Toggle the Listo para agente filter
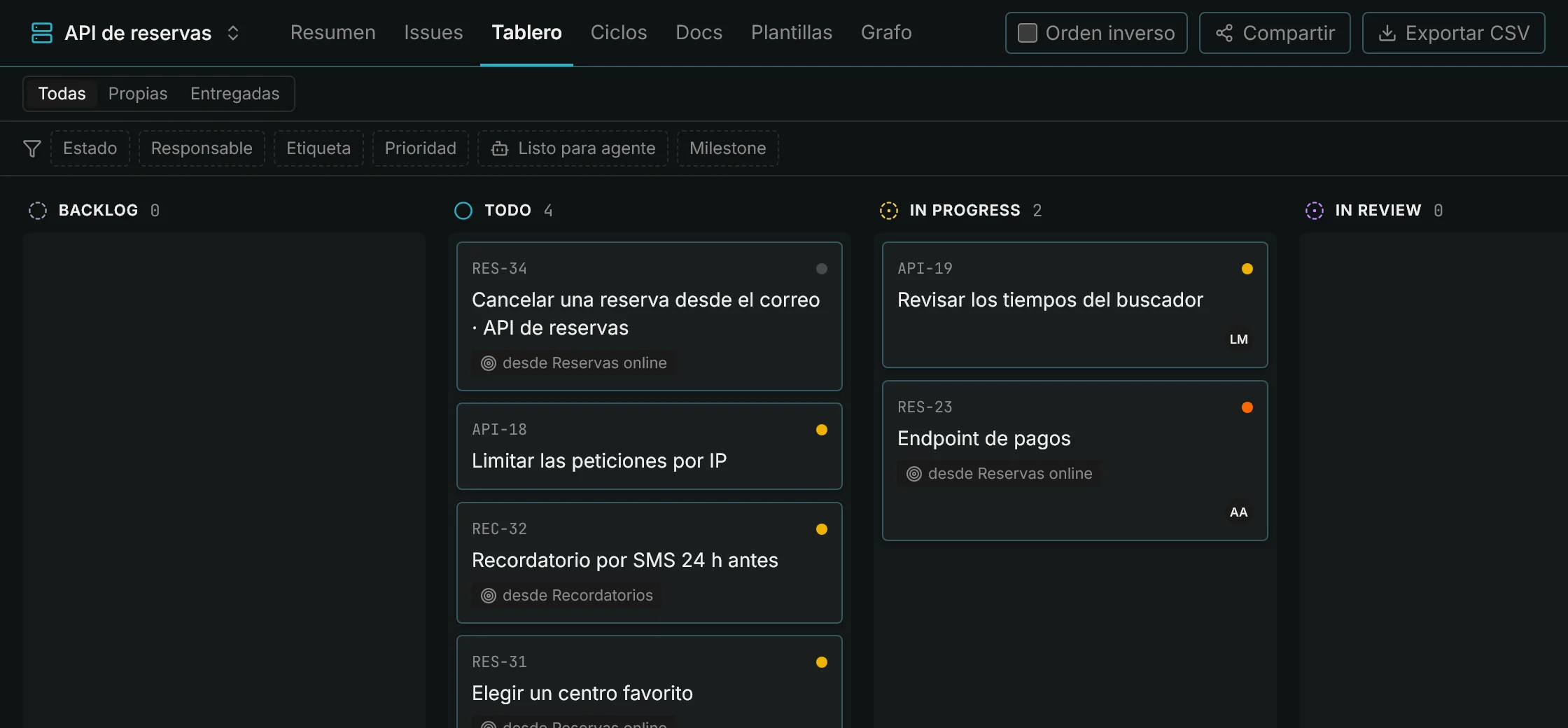1568x728 pixels. pos(573,148)
